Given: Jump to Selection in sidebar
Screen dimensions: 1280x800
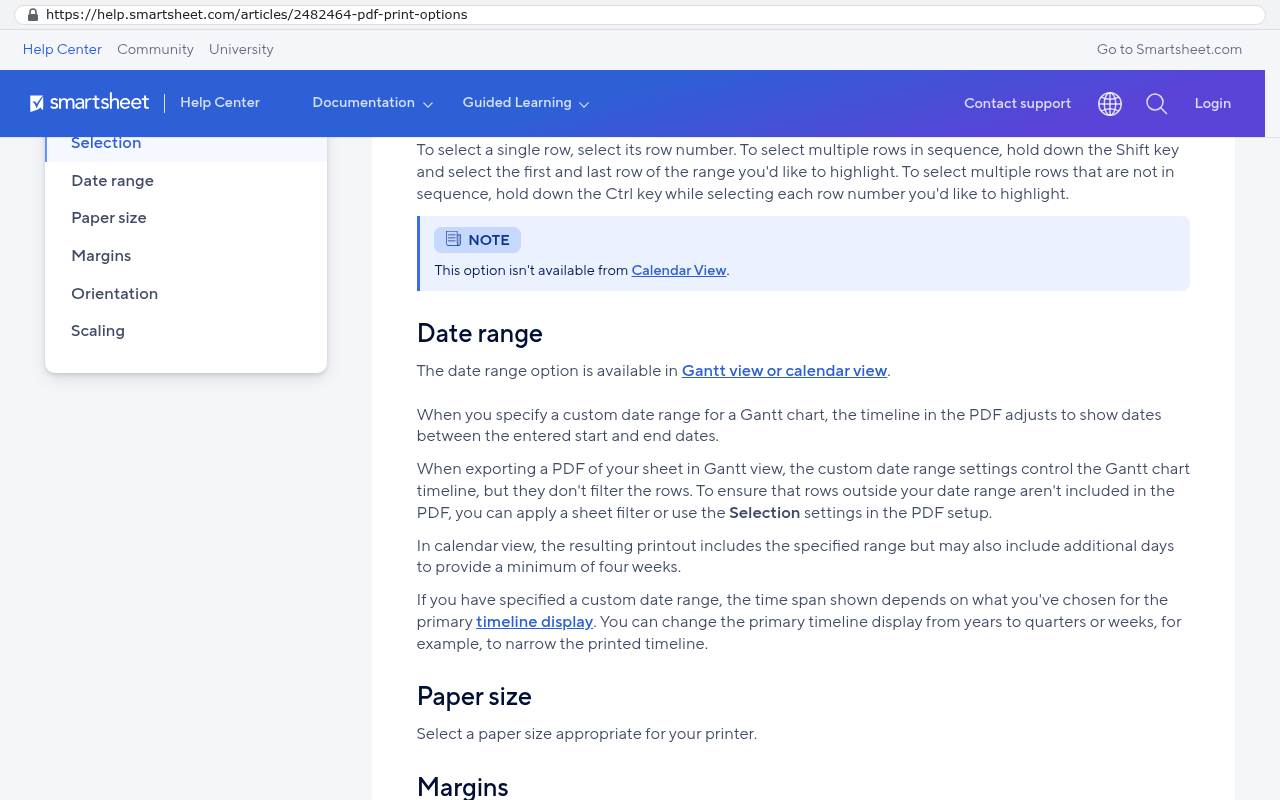Looking at the screenshot, I should click(106, 143).
